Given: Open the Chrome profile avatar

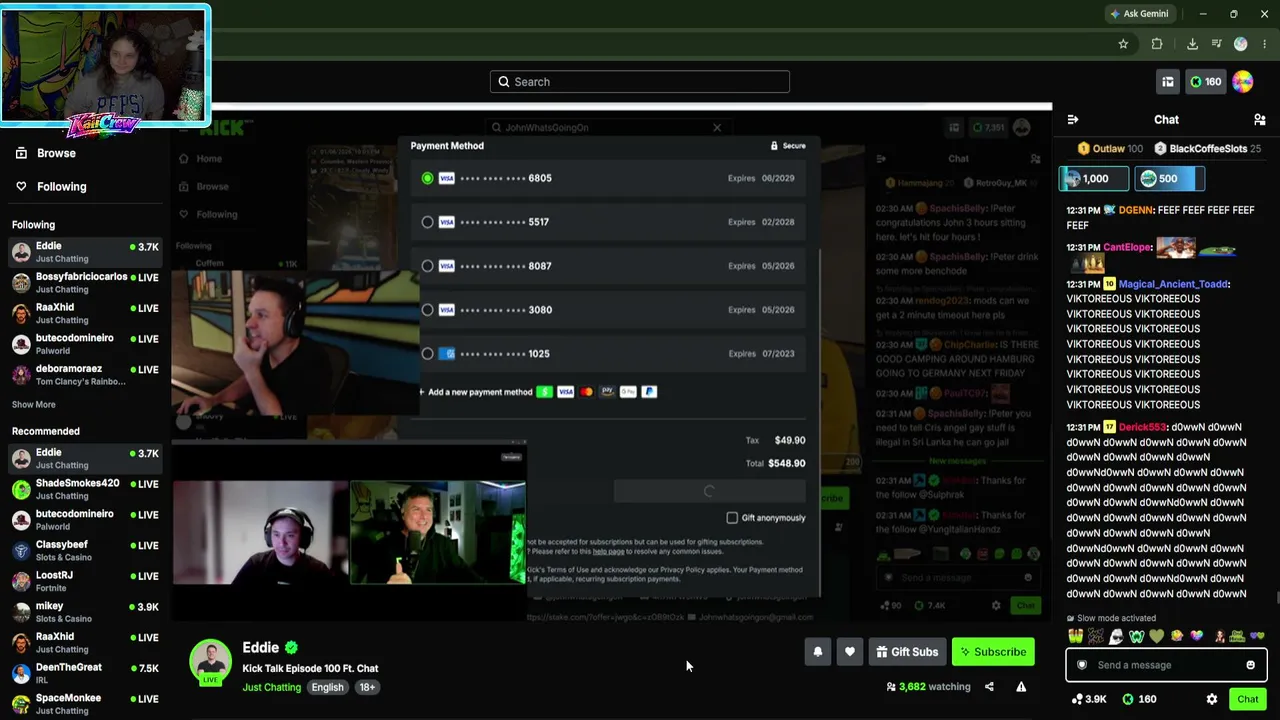Looking at the screenshot, I should pyautogui.click(x=1241, y=44).
